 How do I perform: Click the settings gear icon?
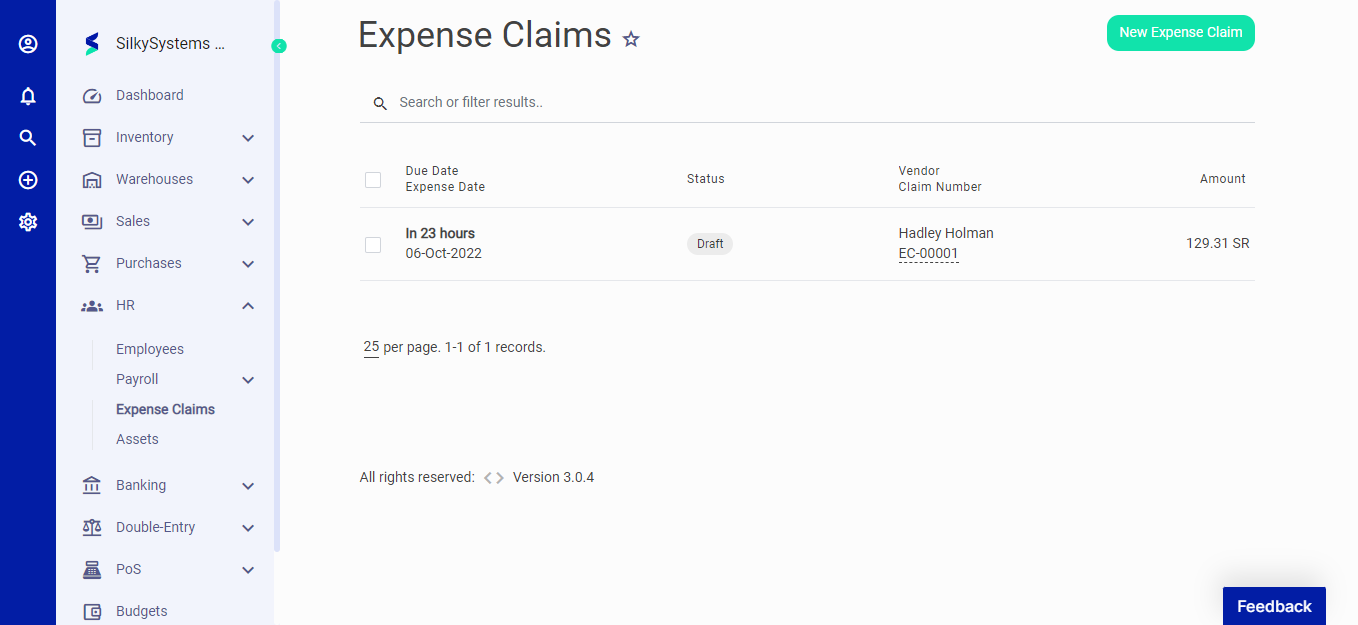[x=27, y=222]
